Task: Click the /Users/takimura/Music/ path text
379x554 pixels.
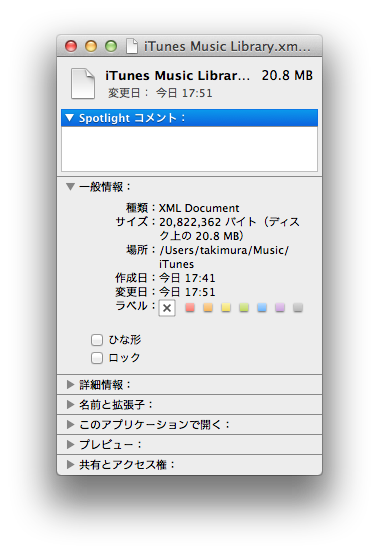Action: click(x=224, y=250)
